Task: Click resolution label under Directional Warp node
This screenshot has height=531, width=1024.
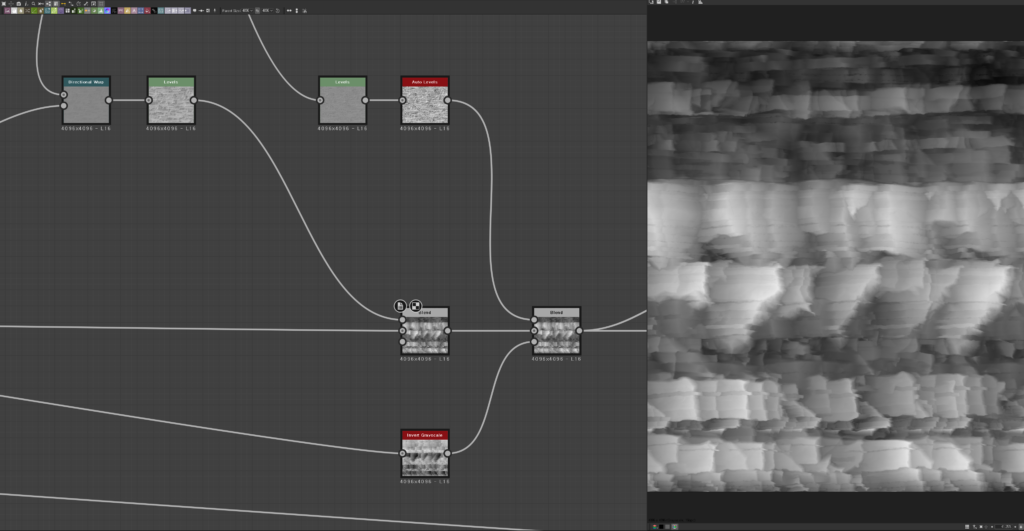Action: pyautogui.click(x=86, y=129)
